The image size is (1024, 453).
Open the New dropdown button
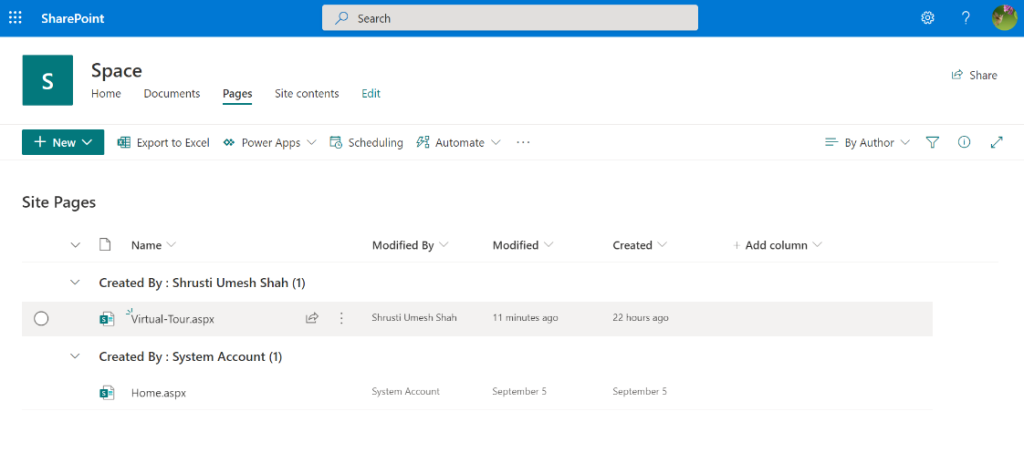[63, 142]
